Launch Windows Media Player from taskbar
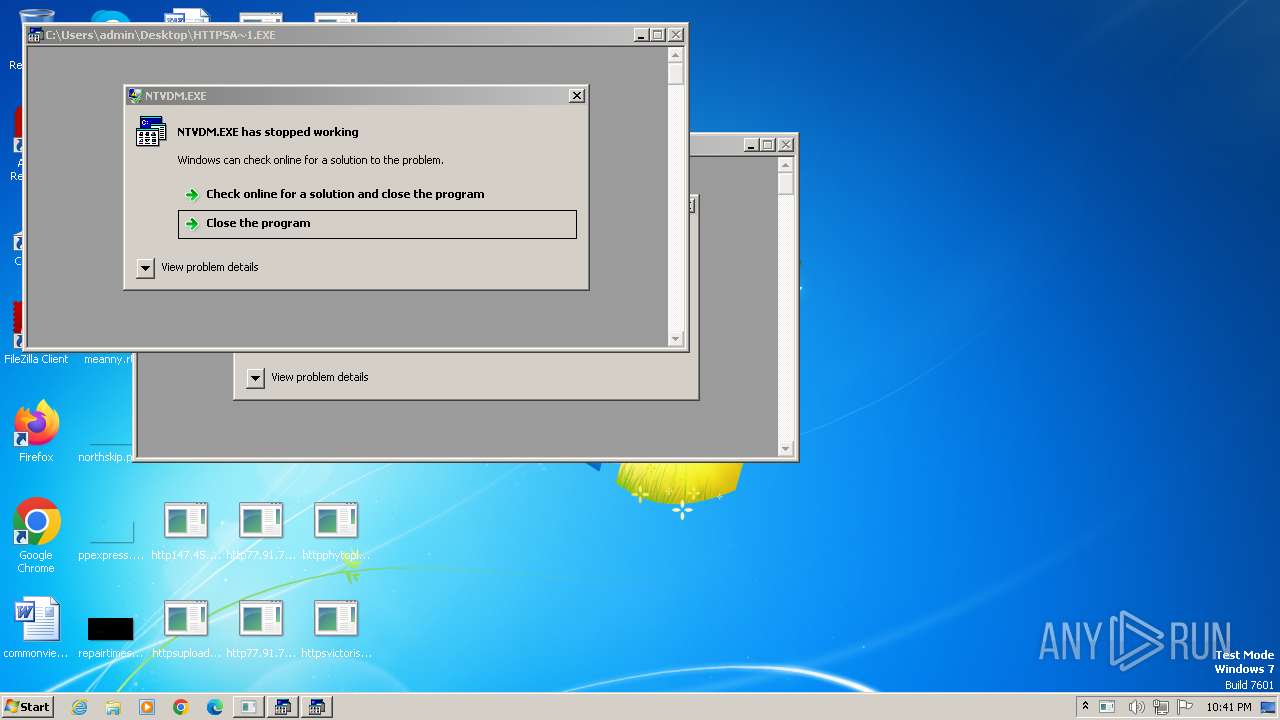The width and height of the screenshot is (1280, 720). coord(147,707)
